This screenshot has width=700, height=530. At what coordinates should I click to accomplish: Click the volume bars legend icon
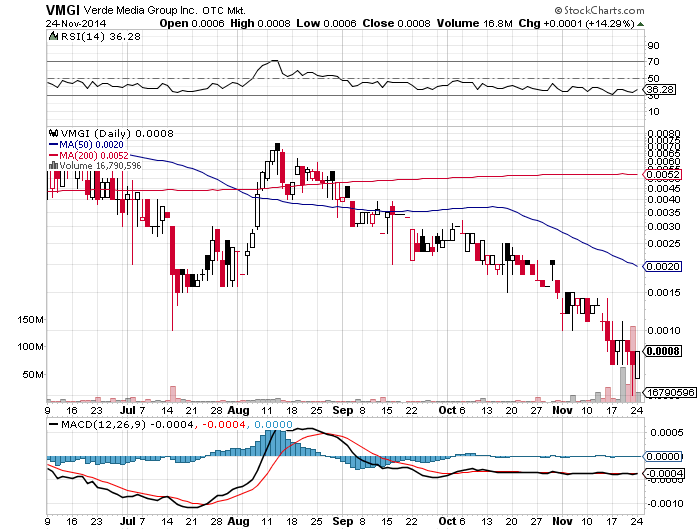[53, 165]
